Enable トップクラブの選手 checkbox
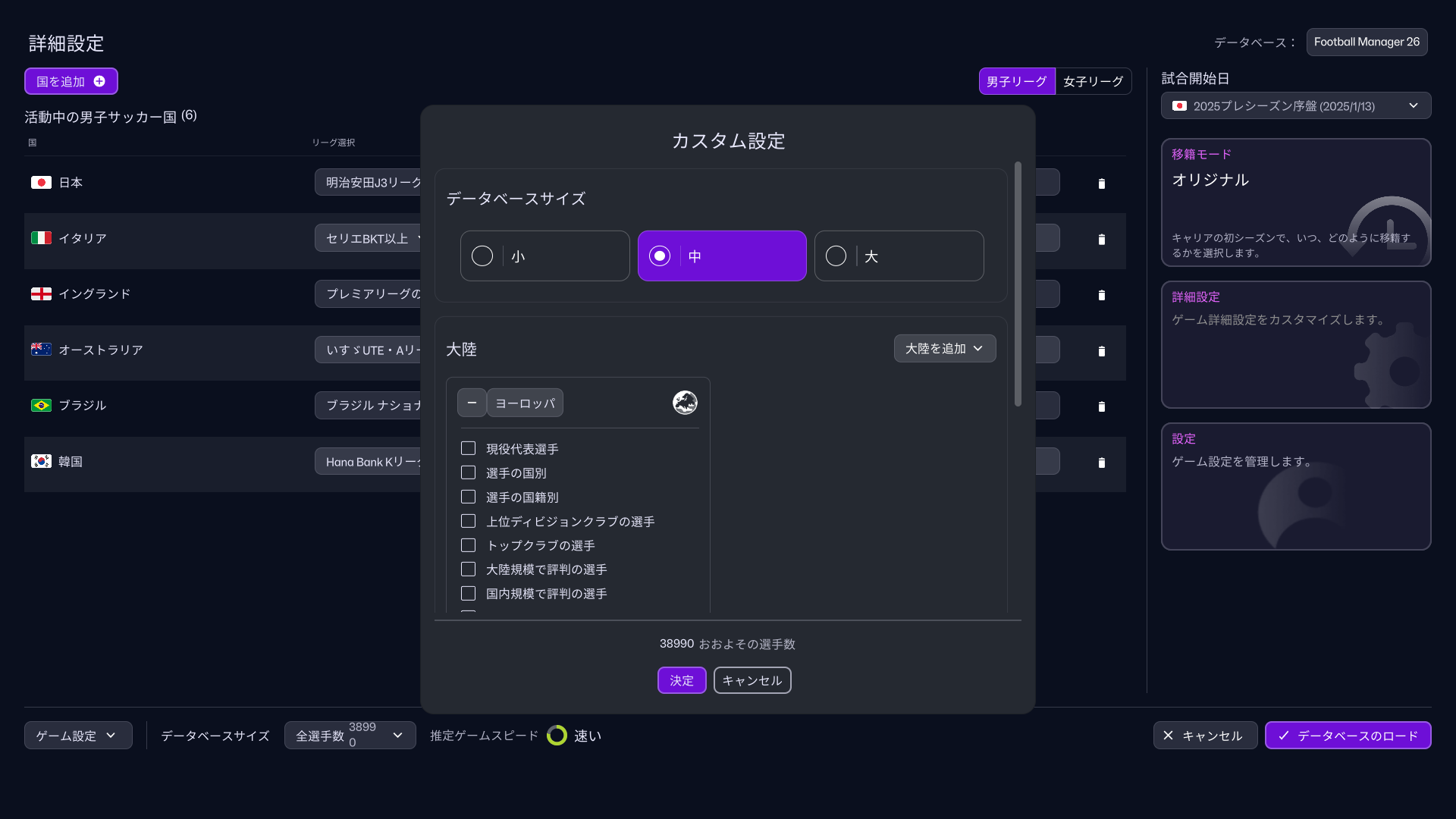This screenshot has width=1456, height=819. point(469,545)
